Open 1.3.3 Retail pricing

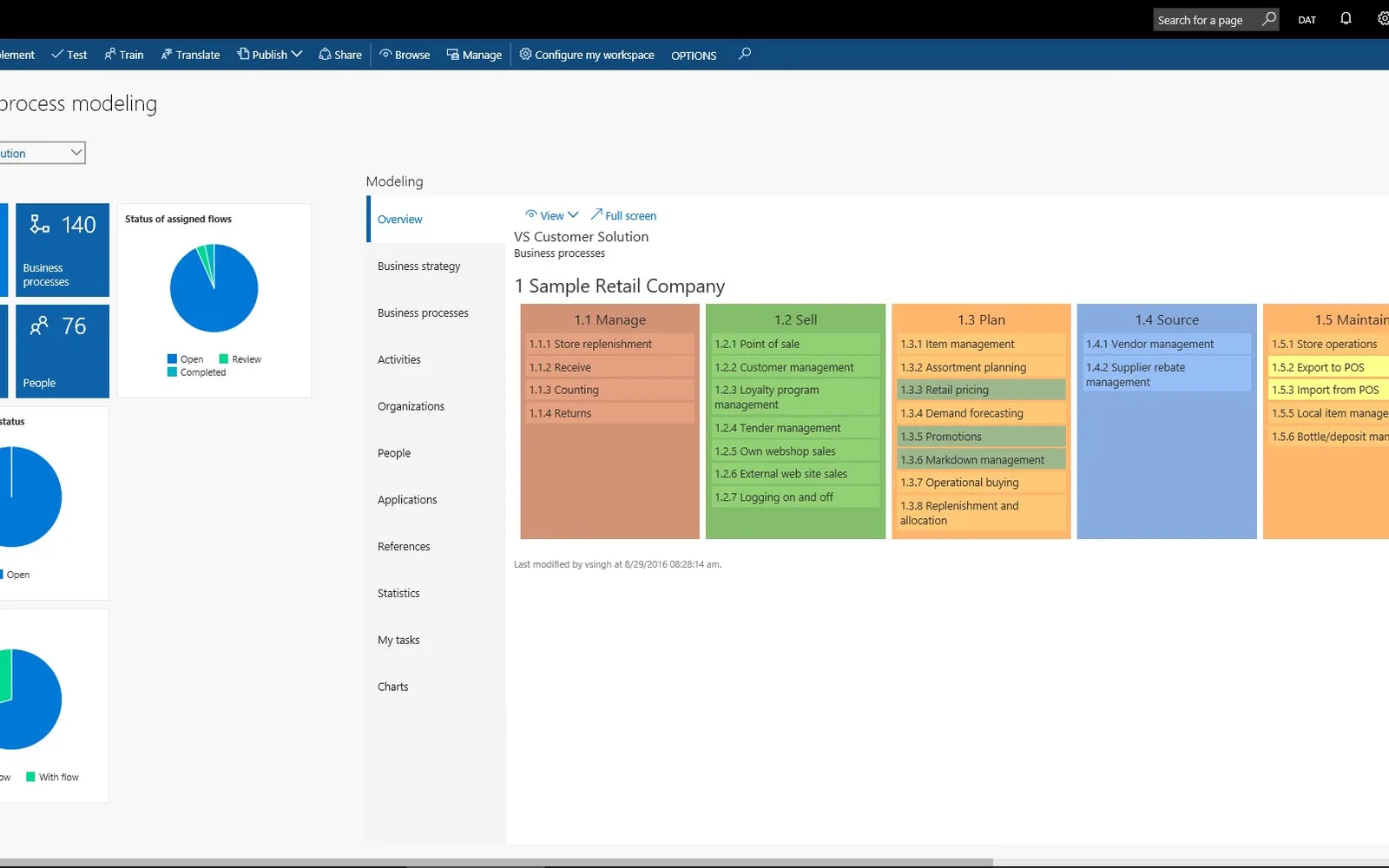click(981, 390)
